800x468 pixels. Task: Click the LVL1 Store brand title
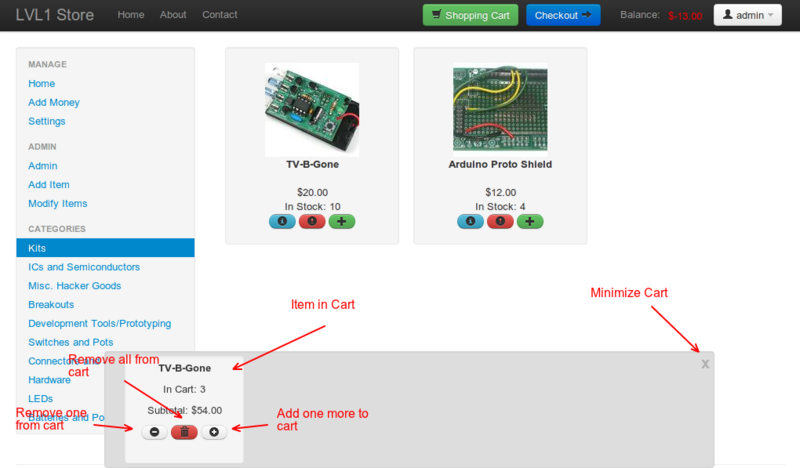point(55,15)
